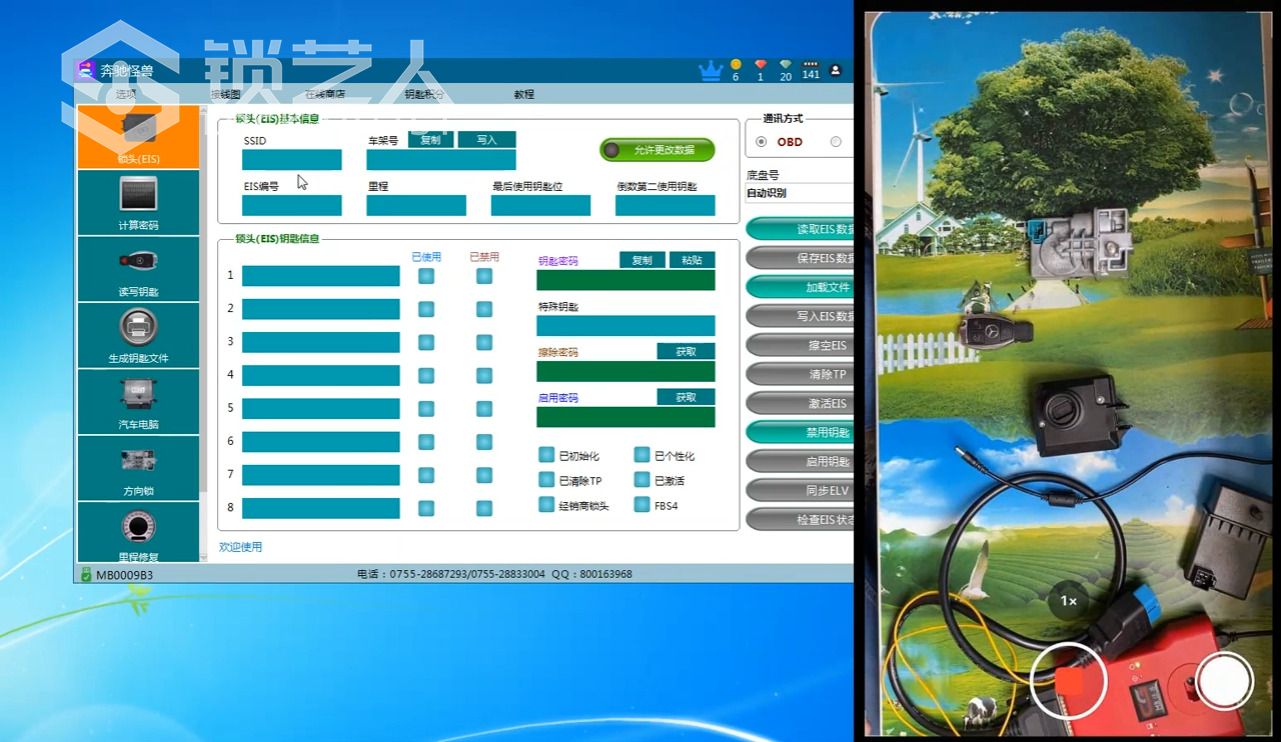Toggle the 已个性化 checkbox

[642, 455]
